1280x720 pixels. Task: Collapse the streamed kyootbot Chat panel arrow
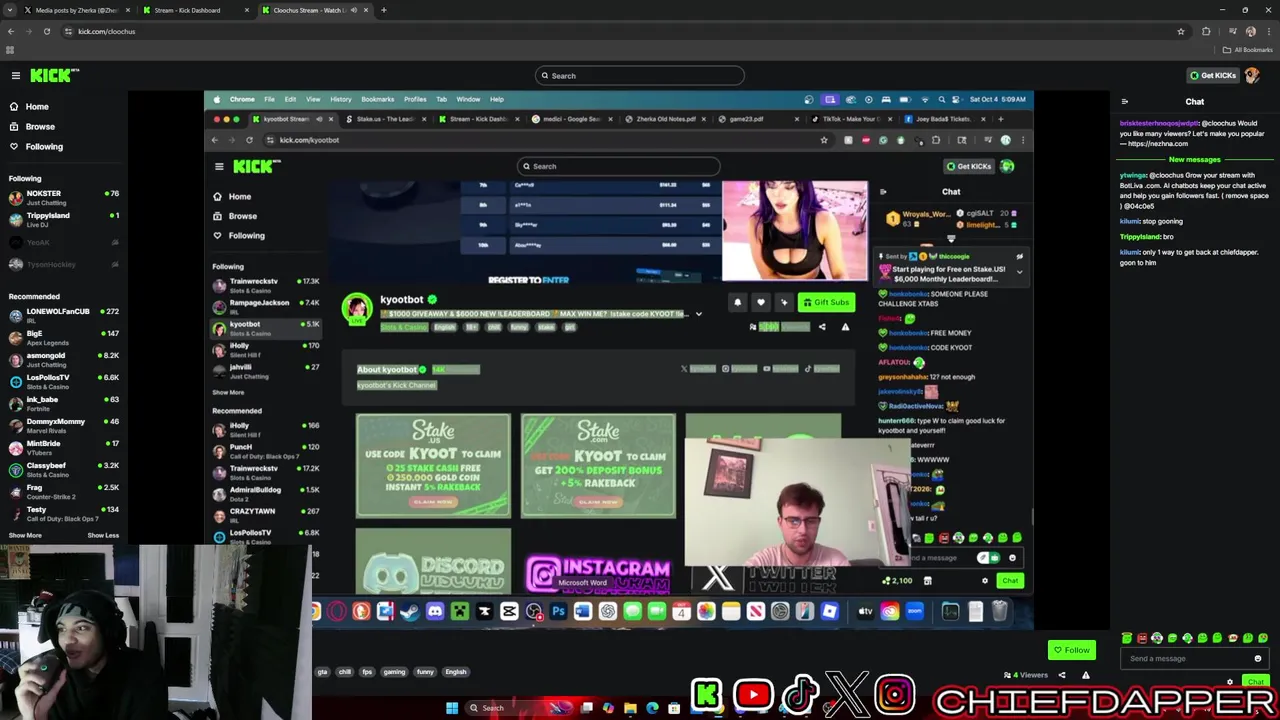pyautogui.click(x=883, y=192)
